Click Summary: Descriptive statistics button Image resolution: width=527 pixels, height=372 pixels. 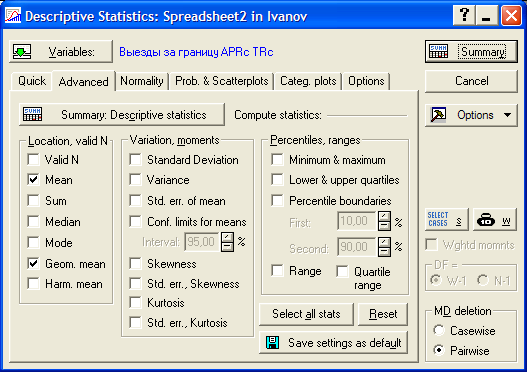(122, 115)
